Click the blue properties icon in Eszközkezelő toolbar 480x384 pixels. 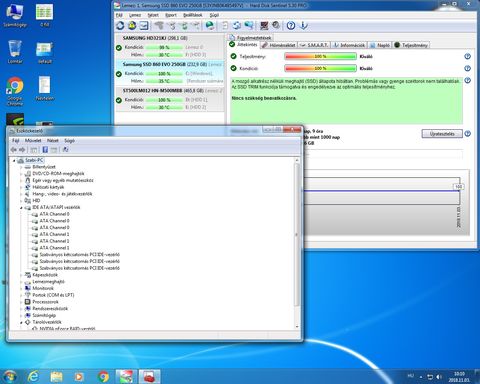click(x=45, y=150)
